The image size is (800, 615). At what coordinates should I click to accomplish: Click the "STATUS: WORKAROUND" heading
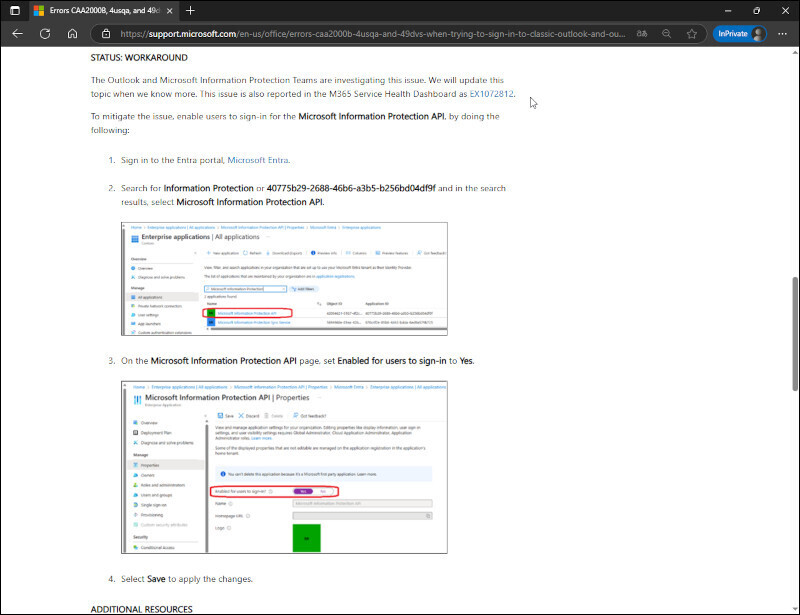click(x=139, y=58)
